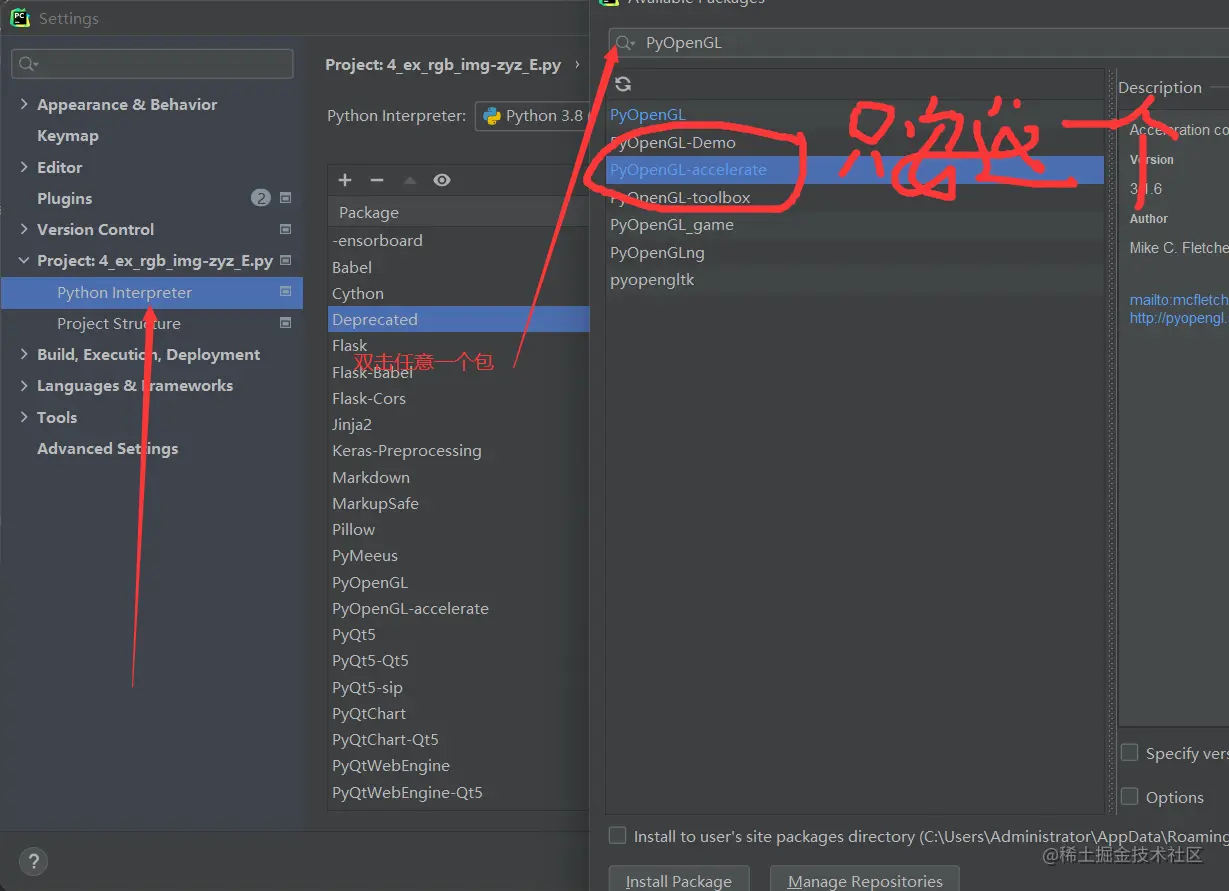Click the project-level icon beside Version Control
This screenshot has height=891, width=1229.
coord(285,229)
